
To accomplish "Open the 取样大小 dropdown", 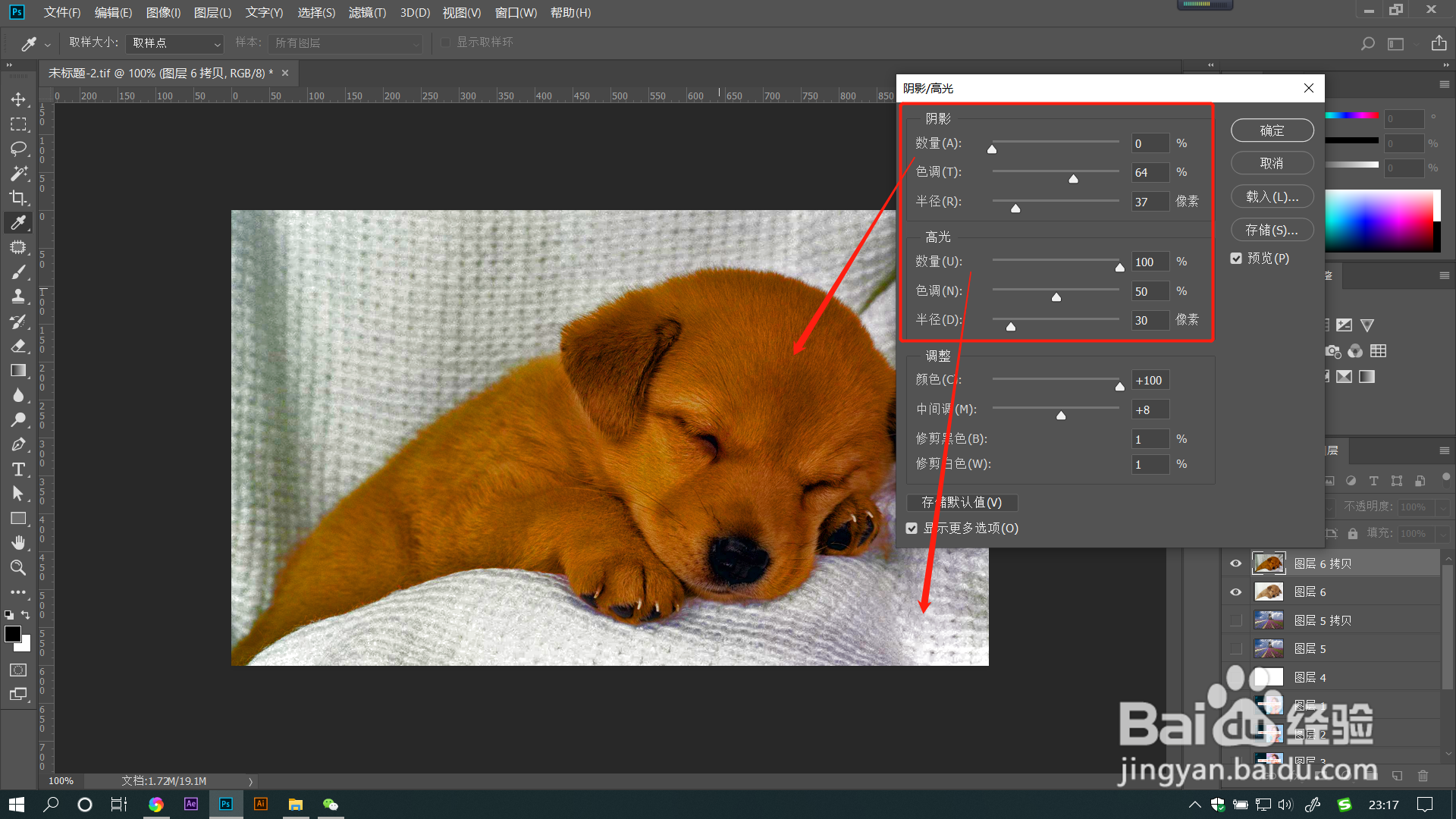I will pyautogui.click(x=176, y=43).
